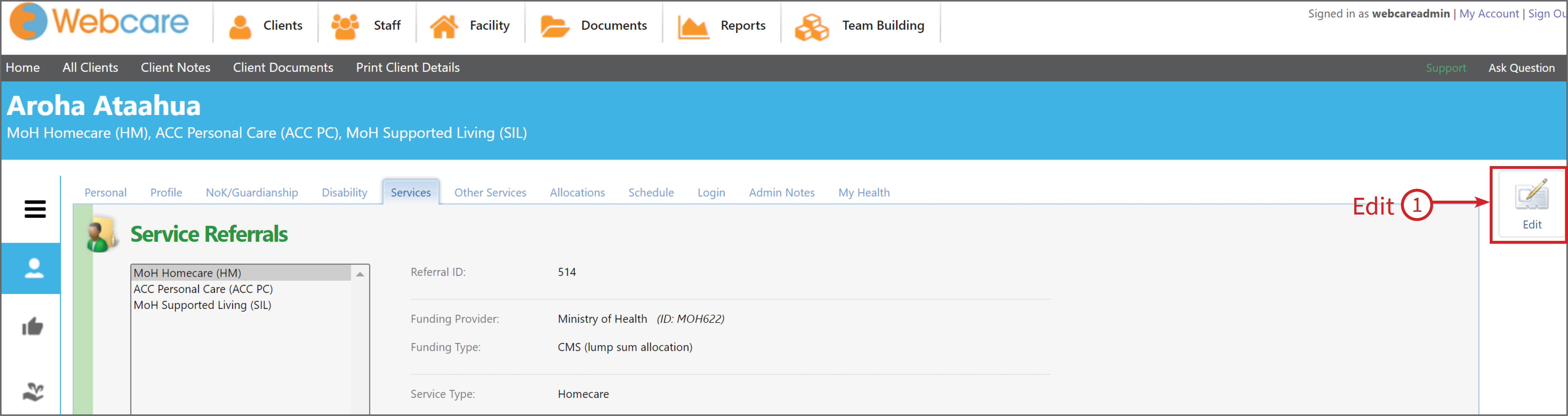Go to the Facility section
1568x416 pixels.
point(470,26)
